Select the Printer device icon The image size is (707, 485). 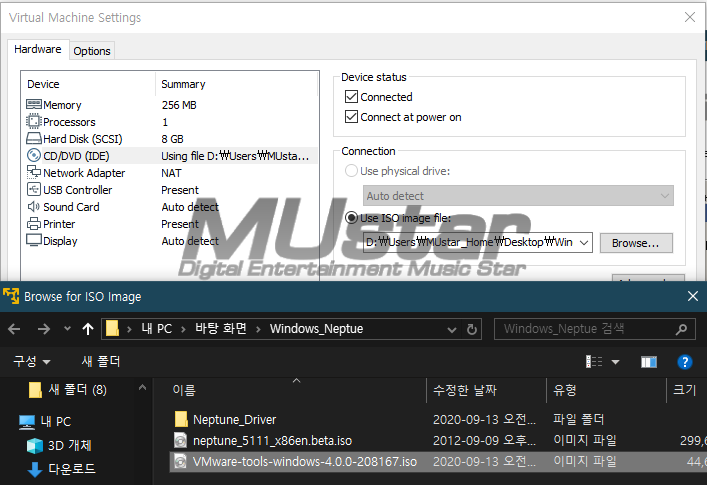(34, 224)
